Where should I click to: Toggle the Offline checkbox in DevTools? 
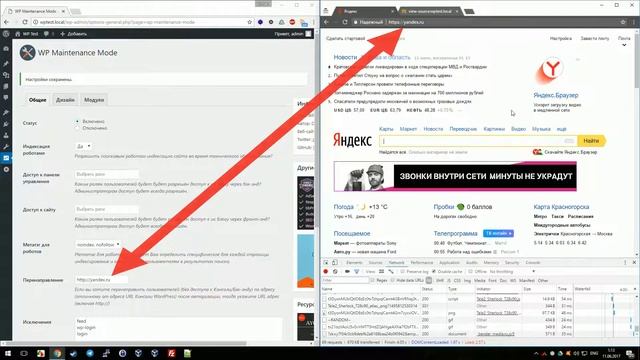pos(470,271)
